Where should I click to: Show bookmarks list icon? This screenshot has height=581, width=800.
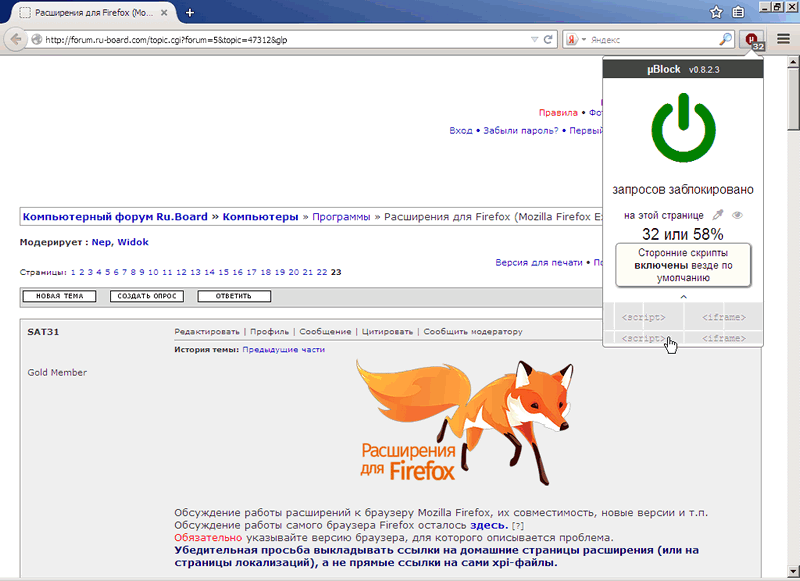[x=738, y=12]
